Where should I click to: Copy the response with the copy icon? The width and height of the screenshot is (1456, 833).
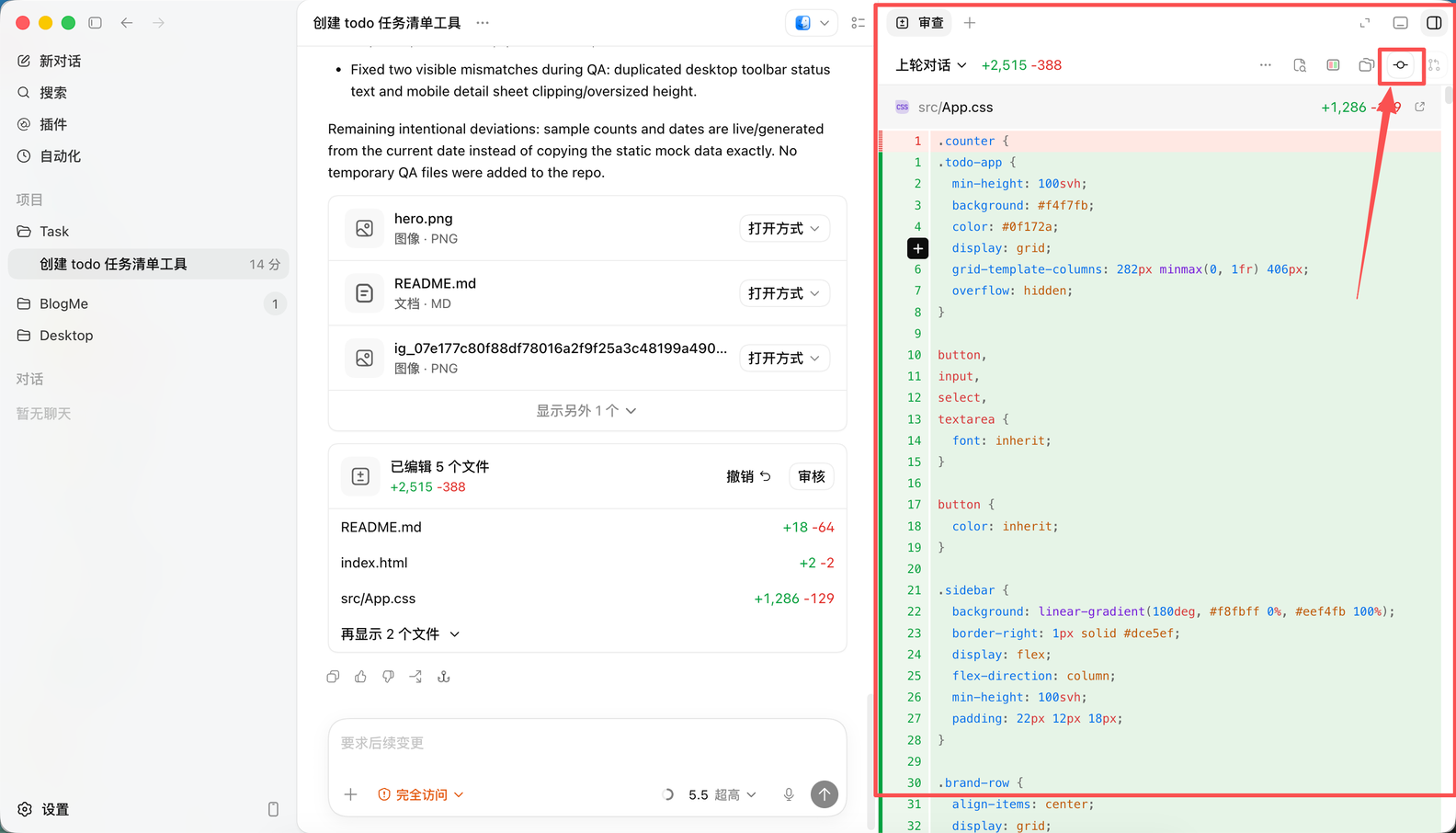tap(333, 677)
